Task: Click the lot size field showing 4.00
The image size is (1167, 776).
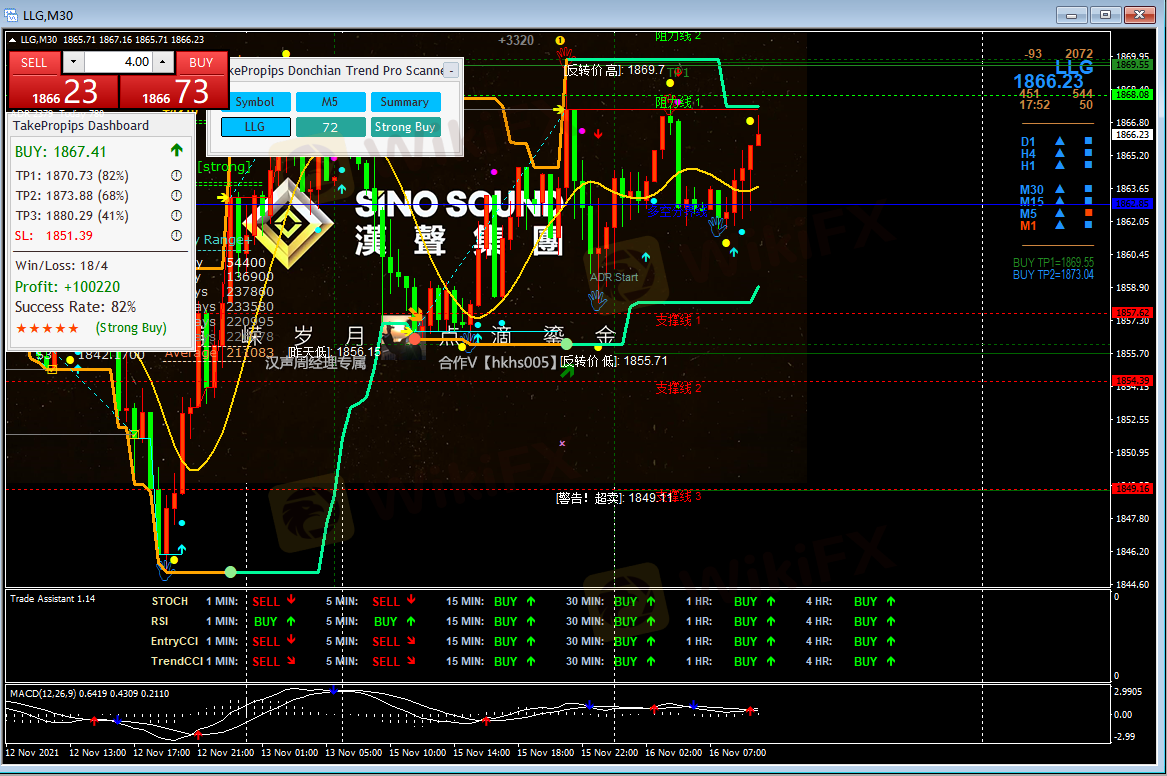Action: 118,62
